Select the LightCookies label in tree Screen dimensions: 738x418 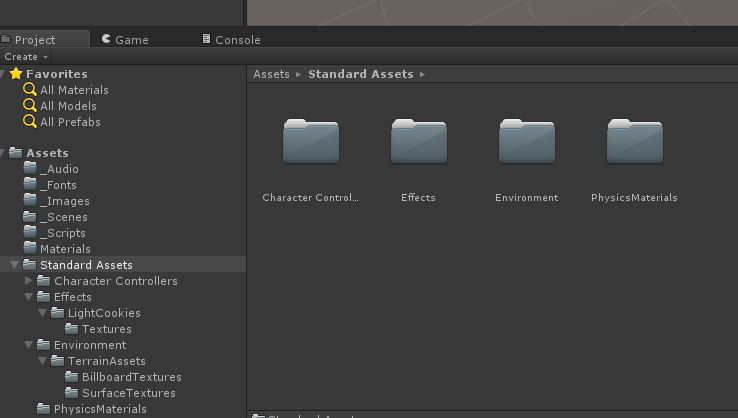tap(104, 313)
